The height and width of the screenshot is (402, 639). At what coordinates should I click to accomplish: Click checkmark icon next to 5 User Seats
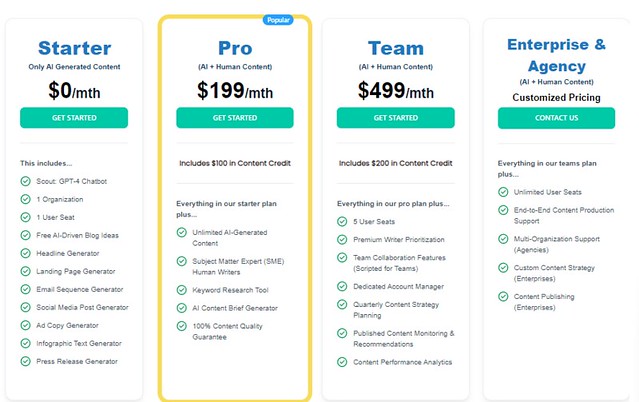(x=342, y=222)
